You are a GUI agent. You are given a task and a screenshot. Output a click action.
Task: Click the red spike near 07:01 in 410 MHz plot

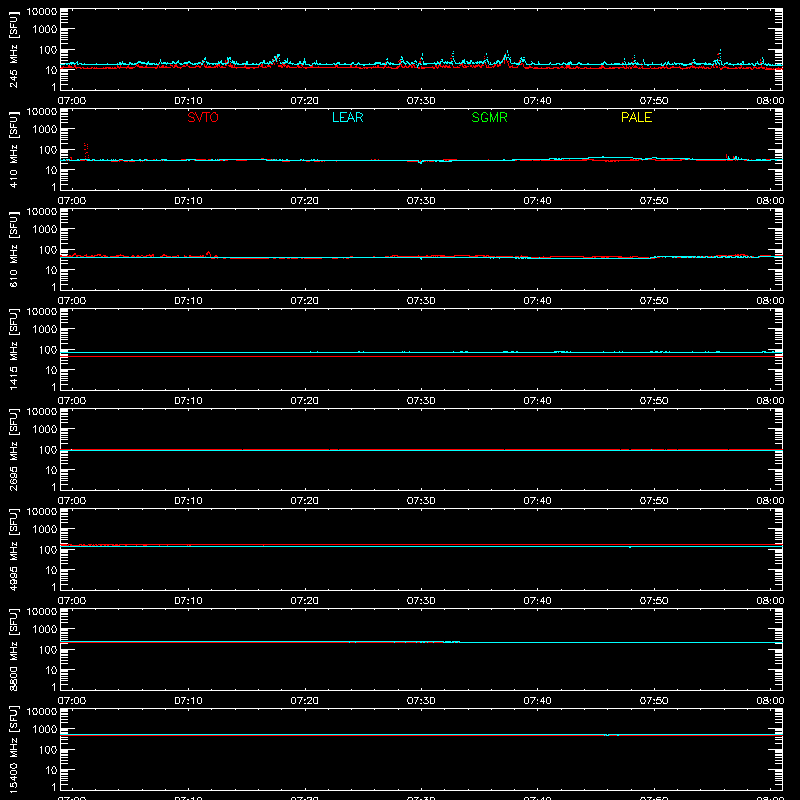point(86,151)
